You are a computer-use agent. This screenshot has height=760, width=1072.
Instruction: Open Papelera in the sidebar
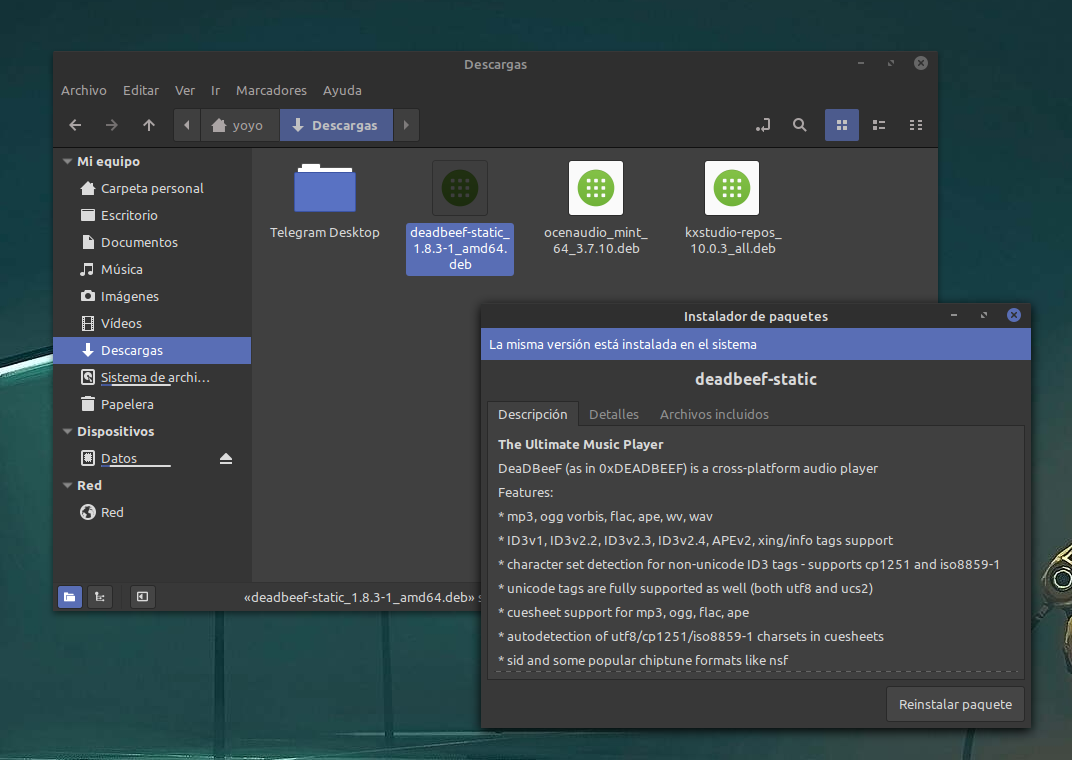[127, 405]
